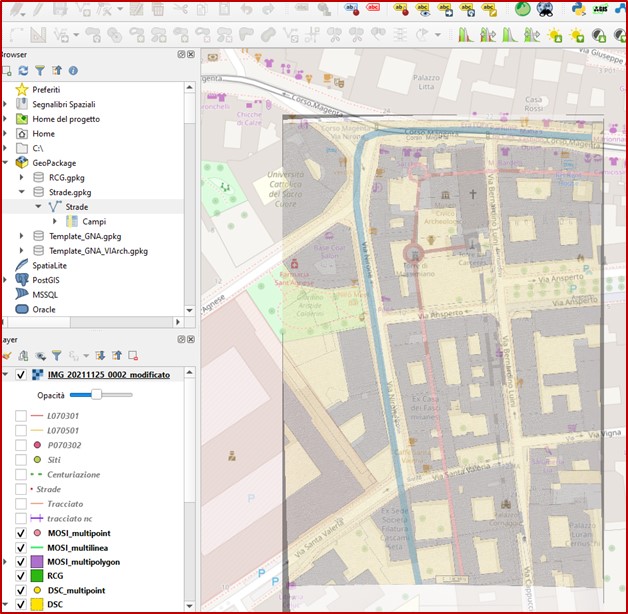Click Layers panel expand all icon

coord(99,355)
